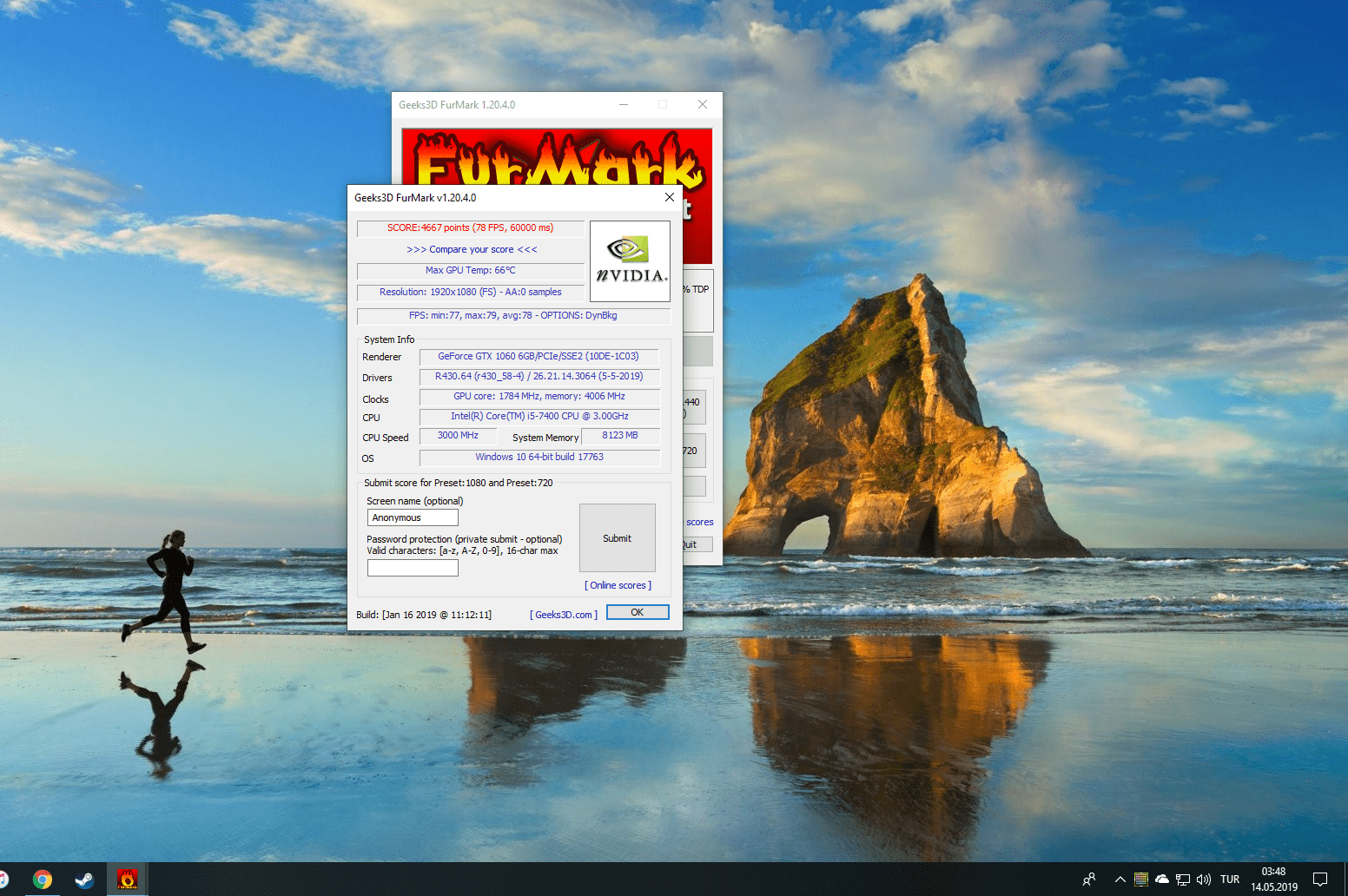Confirm the dialog with OK

tap(638, 612)
